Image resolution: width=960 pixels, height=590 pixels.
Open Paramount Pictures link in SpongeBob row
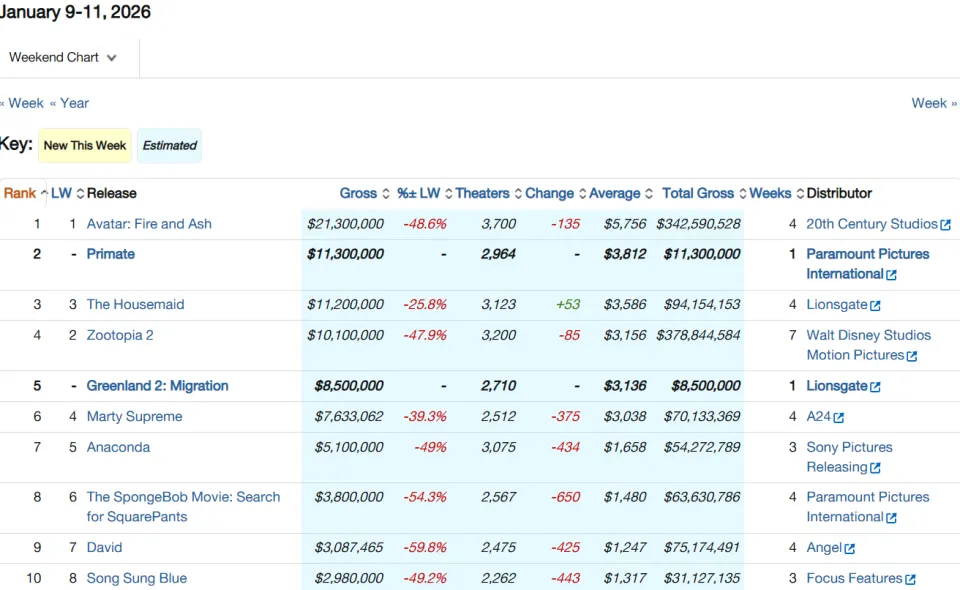click(x=868, y=507)
